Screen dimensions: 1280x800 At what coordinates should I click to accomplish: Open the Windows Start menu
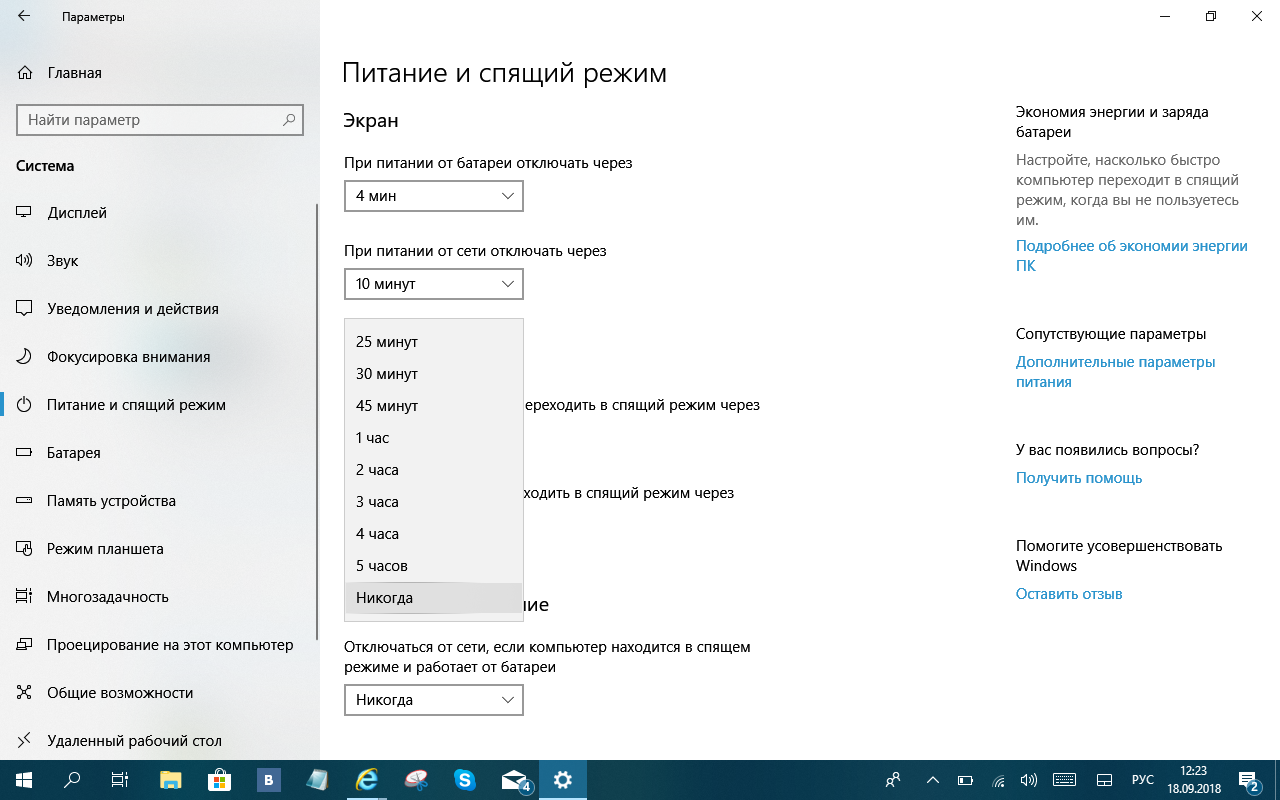click(x=24, y=780)
